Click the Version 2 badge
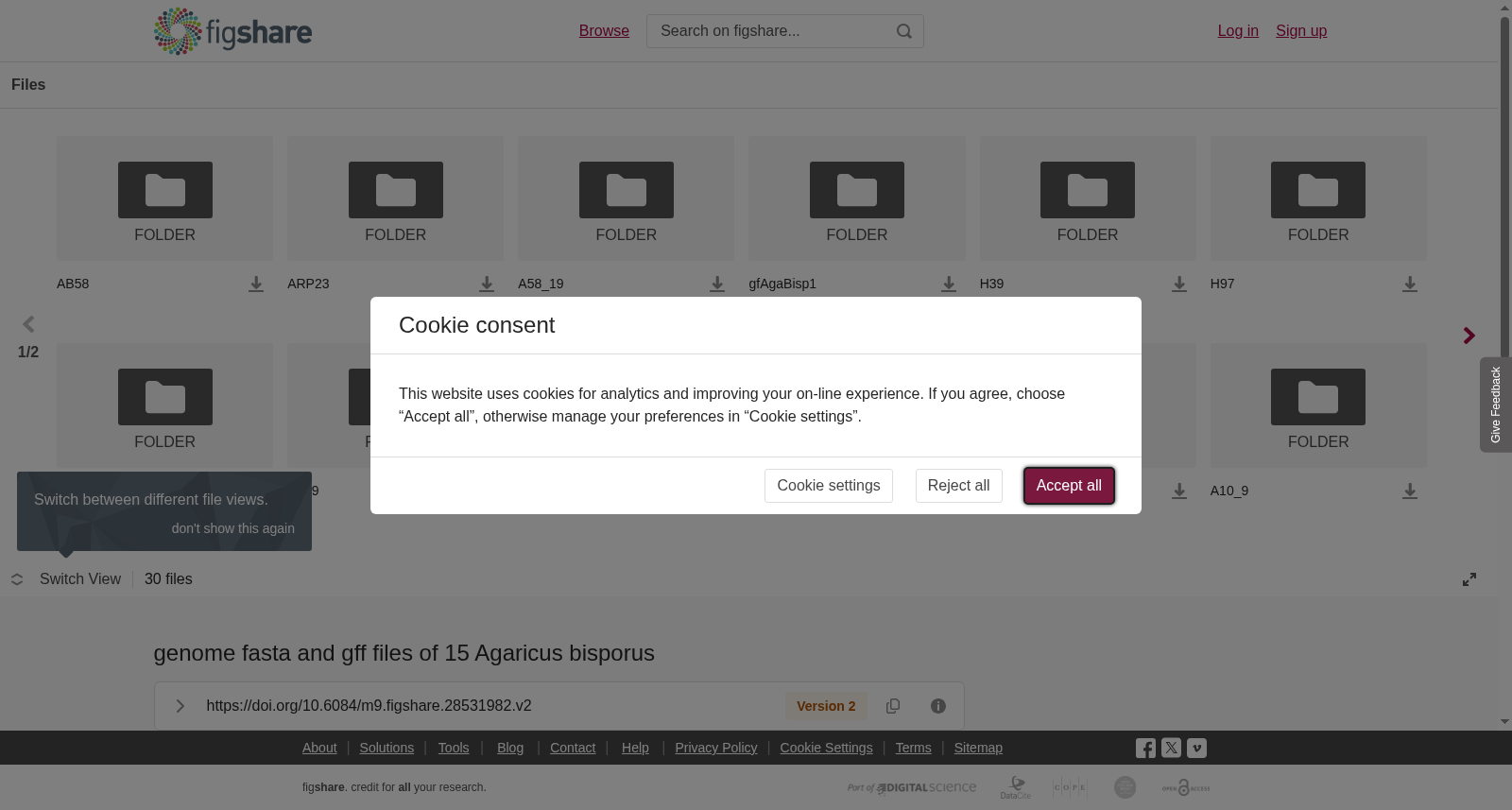The height and width of the screenshot is (810, 1512). (826, 706)
